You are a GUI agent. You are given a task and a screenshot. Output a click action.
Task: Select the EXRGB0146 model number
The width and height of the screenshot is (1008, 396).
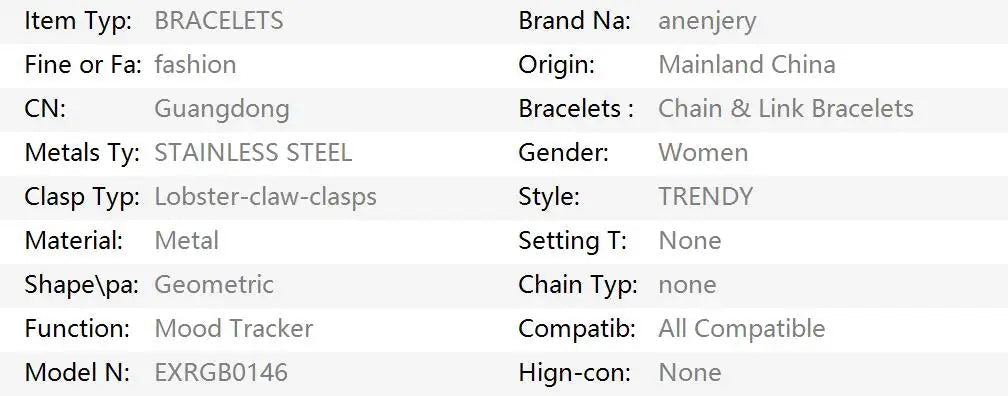[221, 372]
